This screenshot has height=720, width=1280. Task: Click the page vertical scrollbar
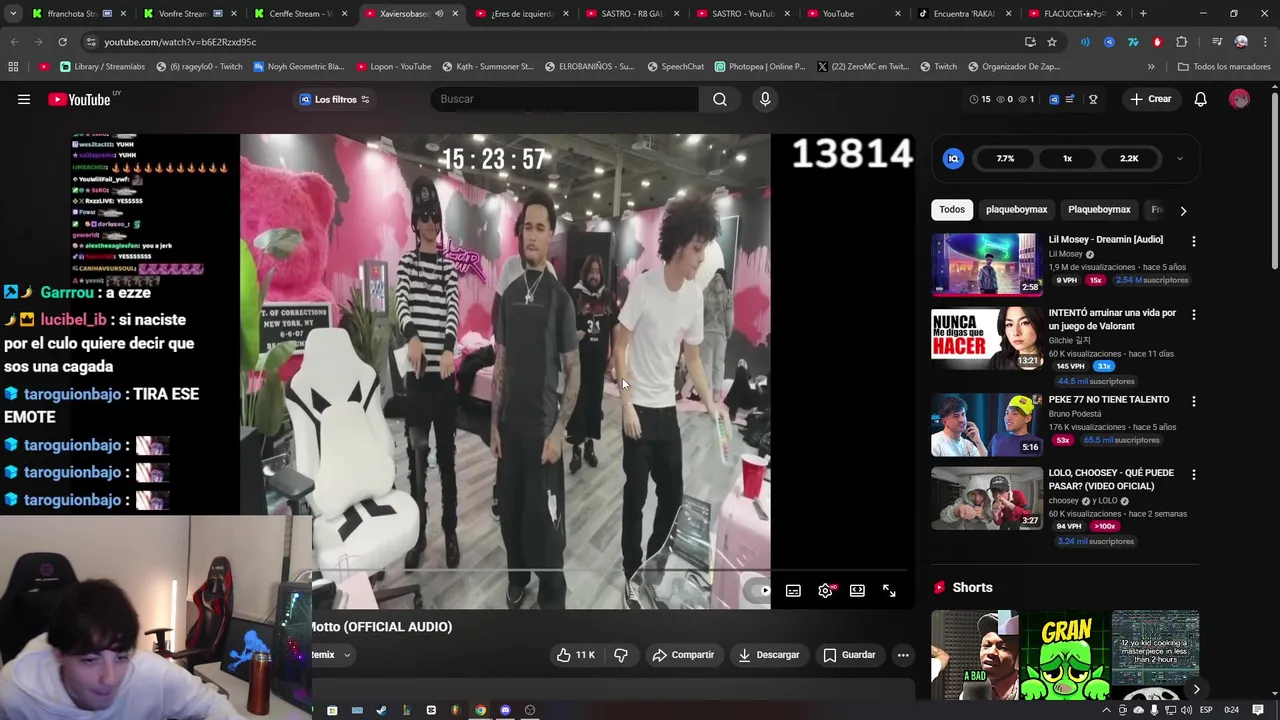click(x=1274, y=180)
